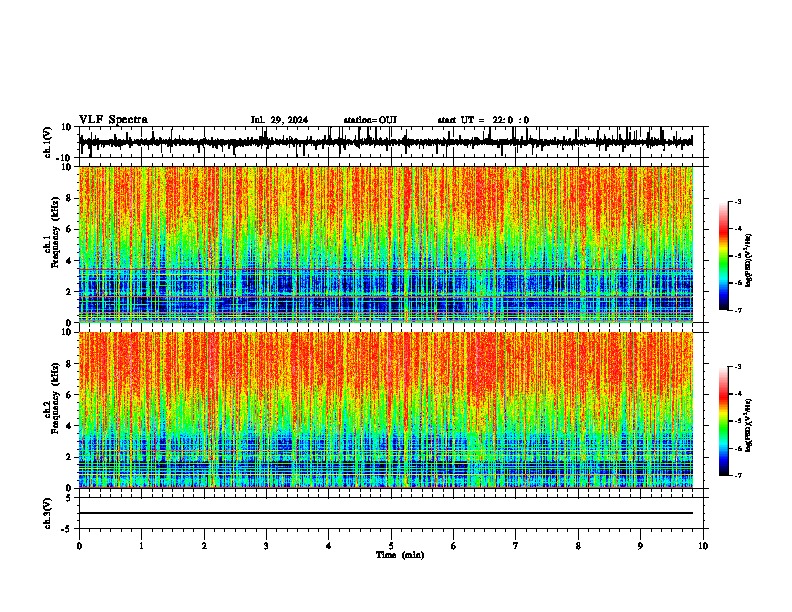Click the flat ch.3 voltage line
The width and height of the screenshot is (792, 612).
click(x=386, y=513)
